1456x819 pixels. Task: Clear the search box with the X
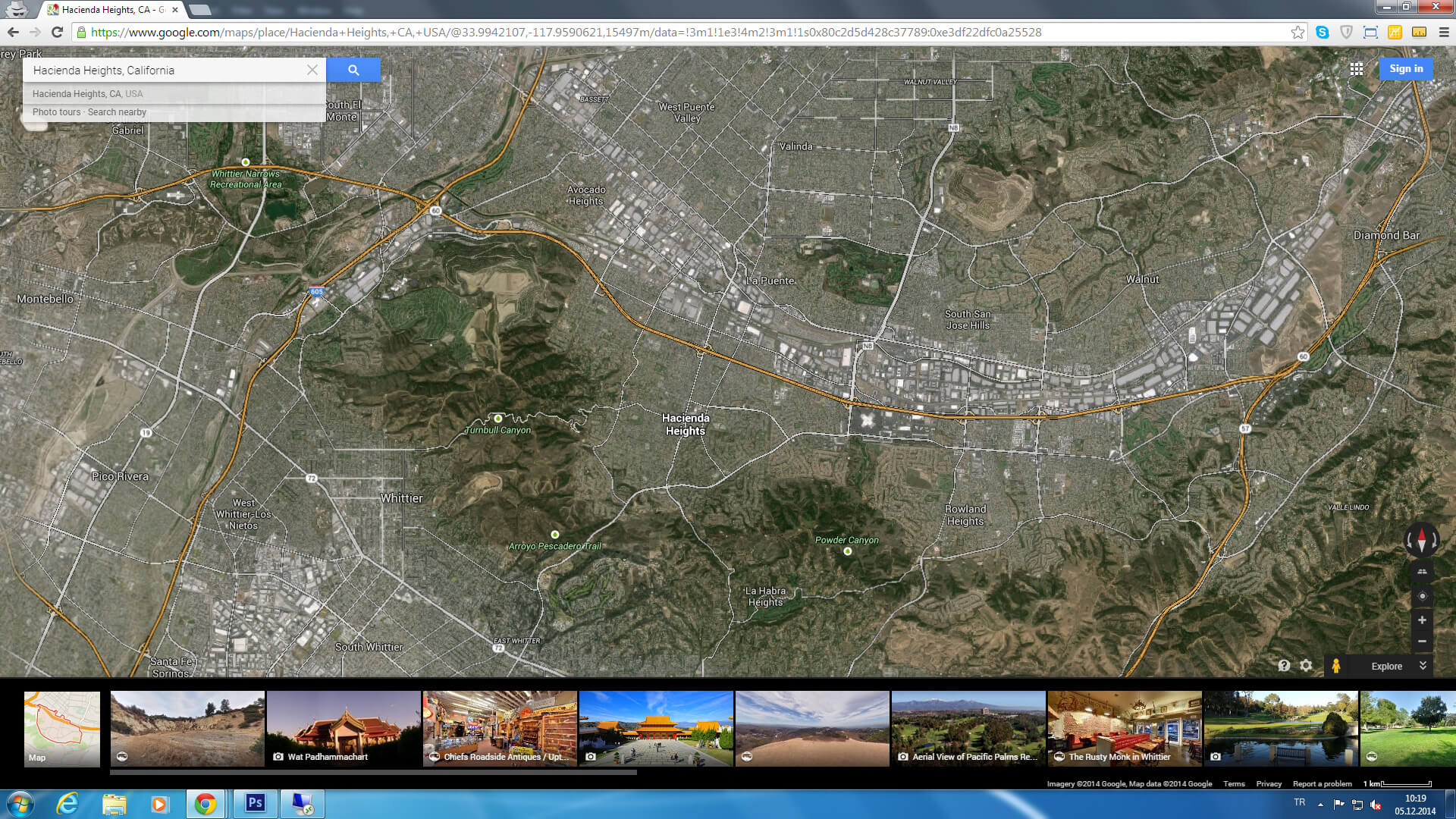tap(312, 70)
